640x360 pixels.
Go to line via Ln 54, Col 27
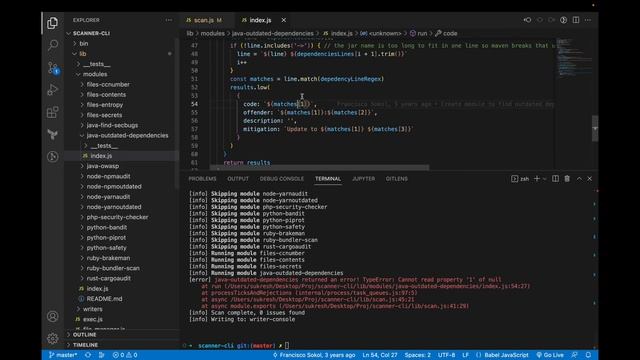(380, 355)
